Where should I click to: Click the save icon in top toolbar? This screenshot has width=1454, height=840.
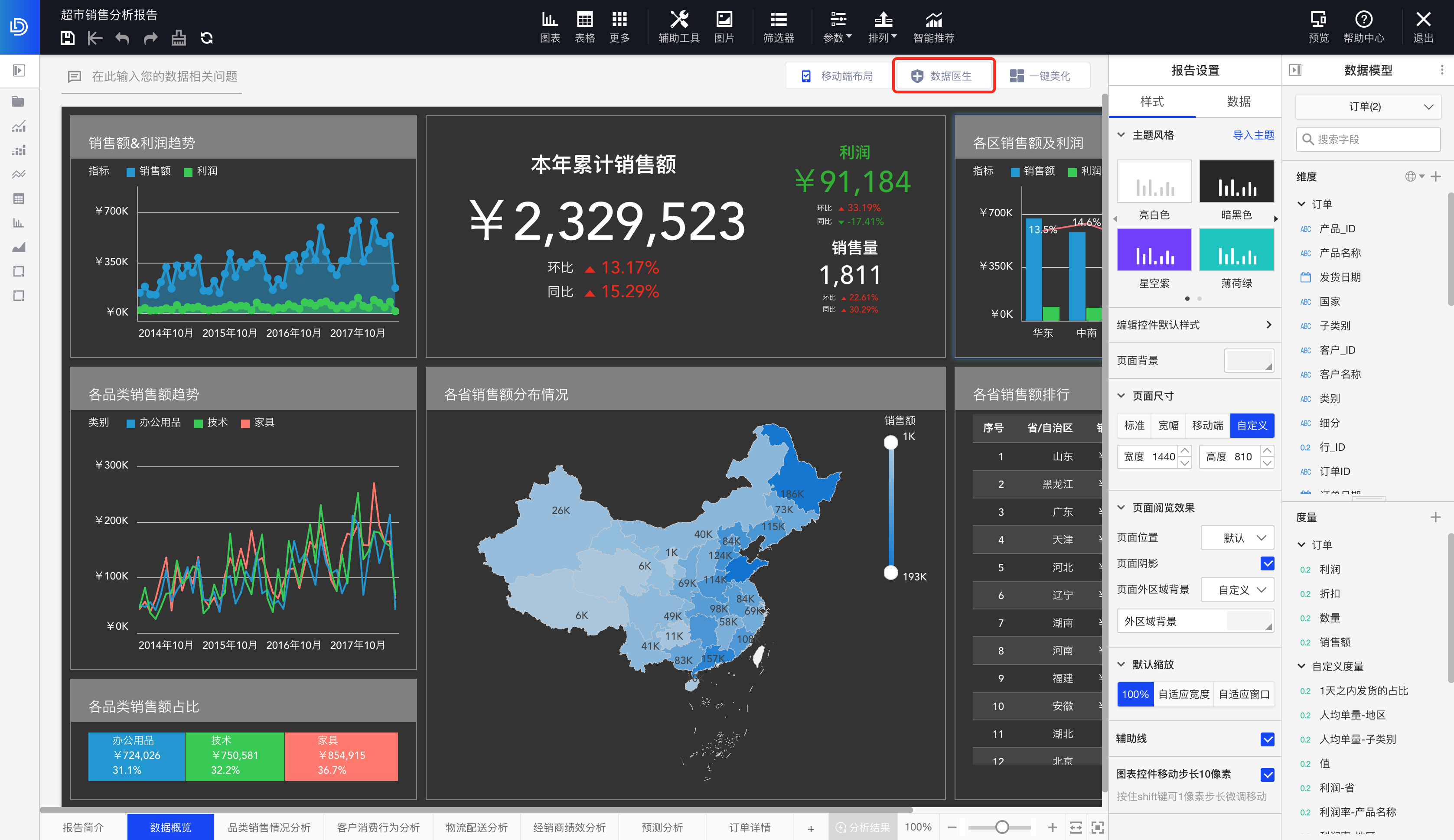[x=68, y=38]
